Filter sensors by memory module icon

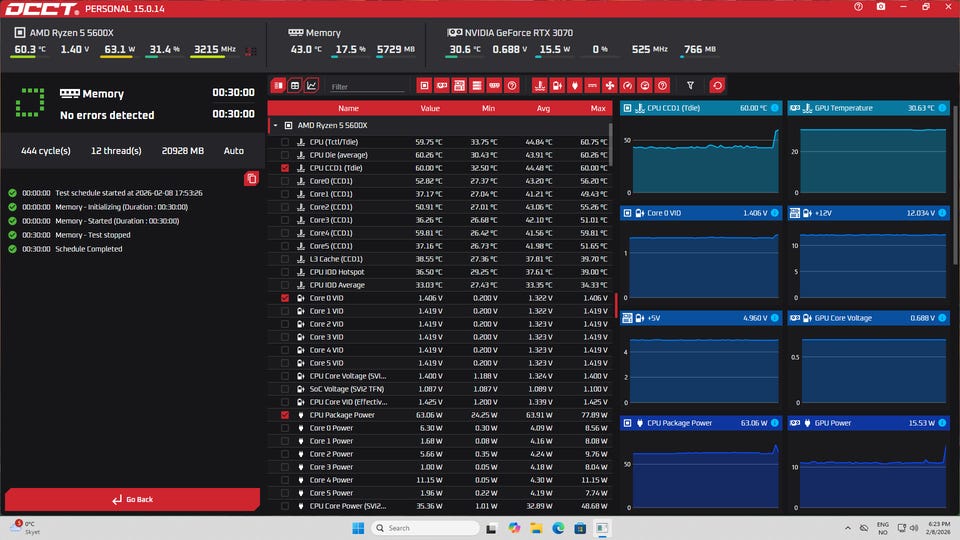click(494, 86)
